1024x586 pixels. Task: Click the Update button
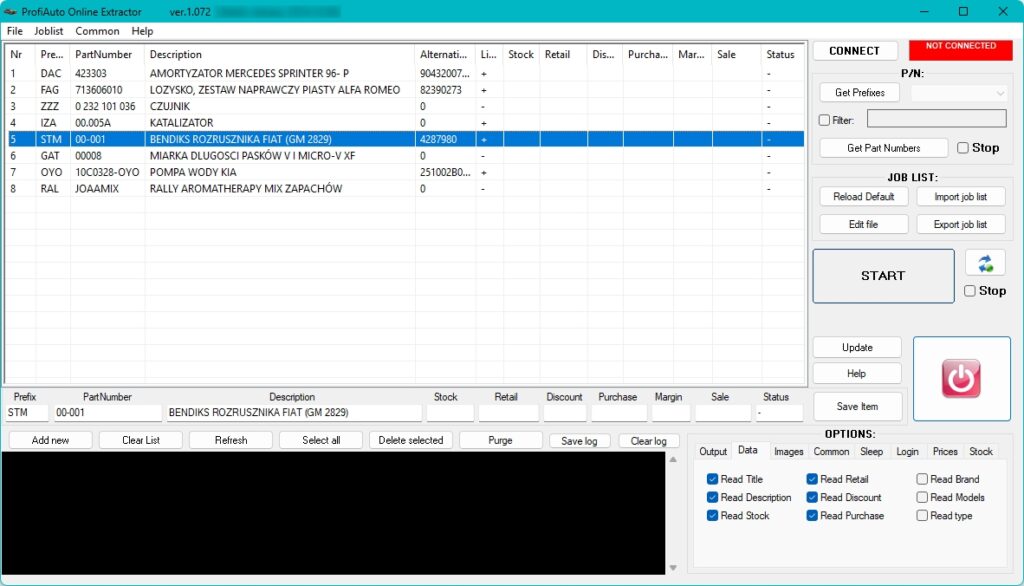[x=857, y=348]
